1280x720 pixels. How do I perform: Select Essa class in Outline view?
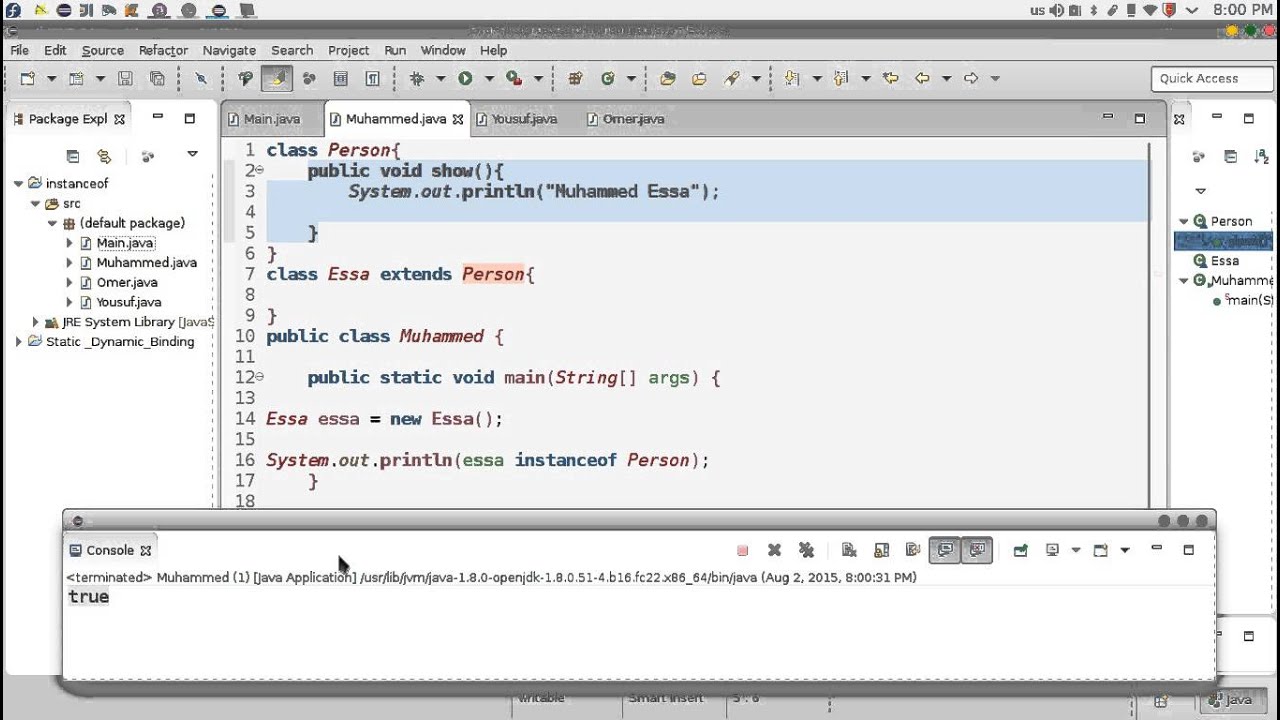1224,261
